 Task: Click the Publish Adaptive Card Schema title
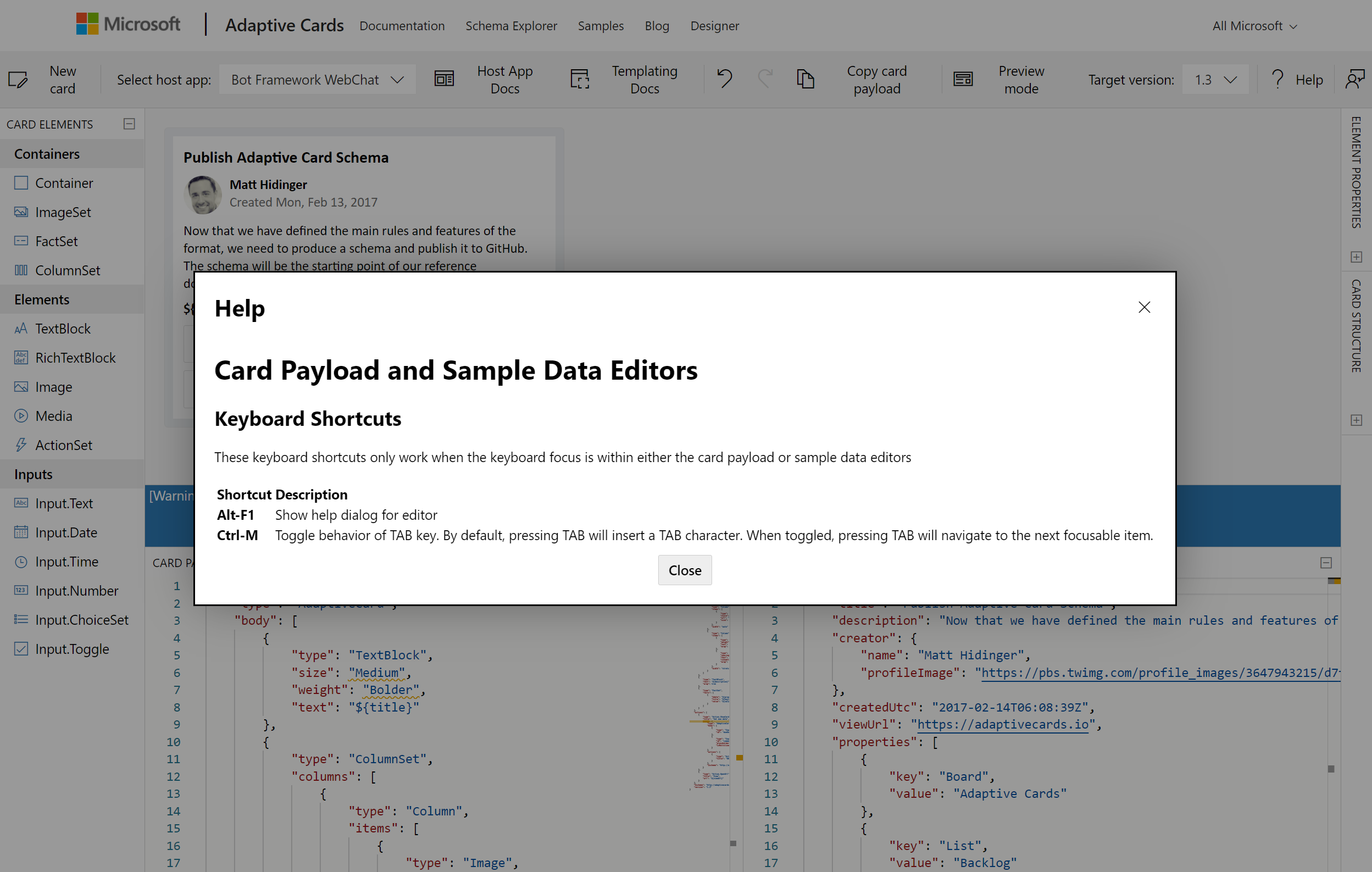[286, 157]
